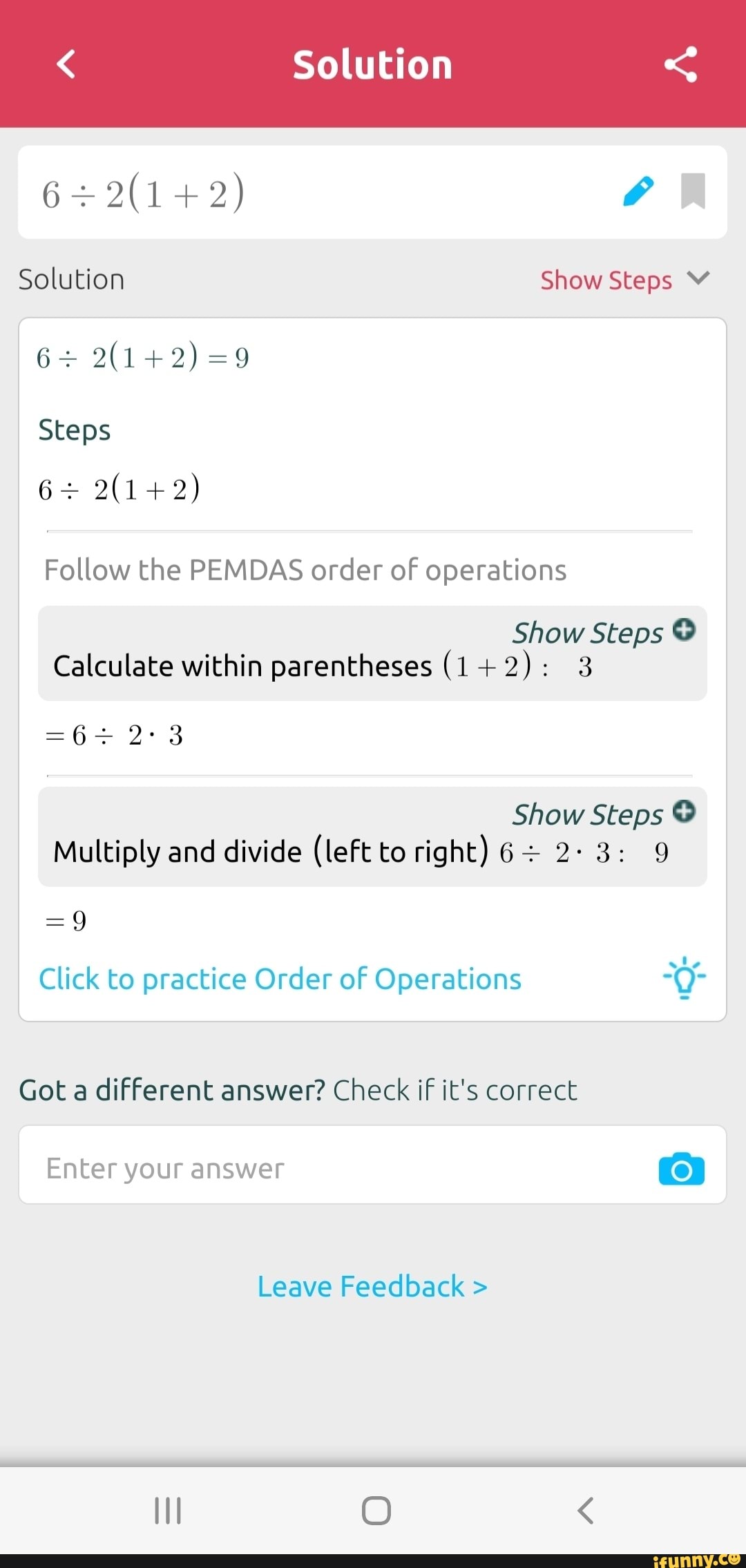The image size is (746, 1568).
Task: Tap the share icon in the header
Action: [x=680, y=64]
